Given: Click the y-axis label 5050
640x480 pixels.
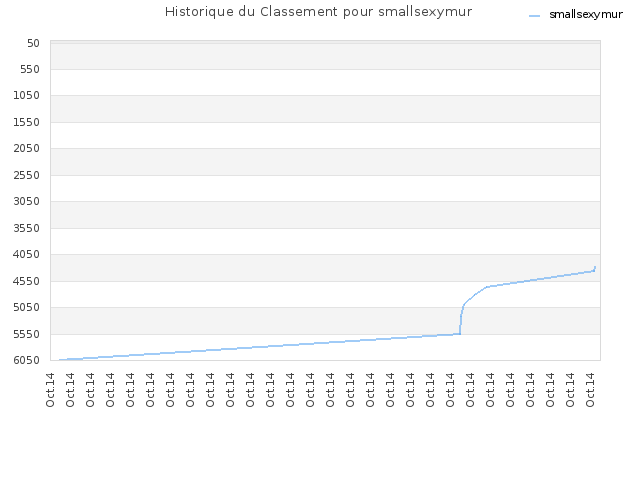Looking at the screenshot, I should (27, 307).
